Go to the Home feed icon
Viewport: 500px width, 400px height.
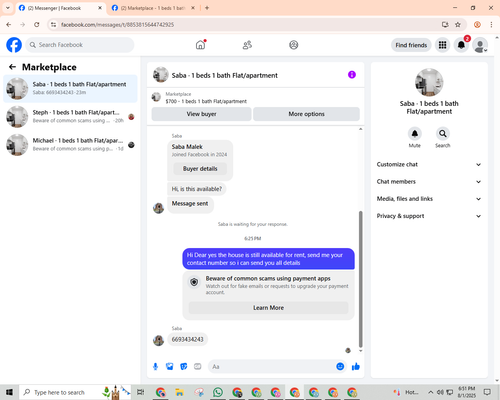click(x=200, y=45)
